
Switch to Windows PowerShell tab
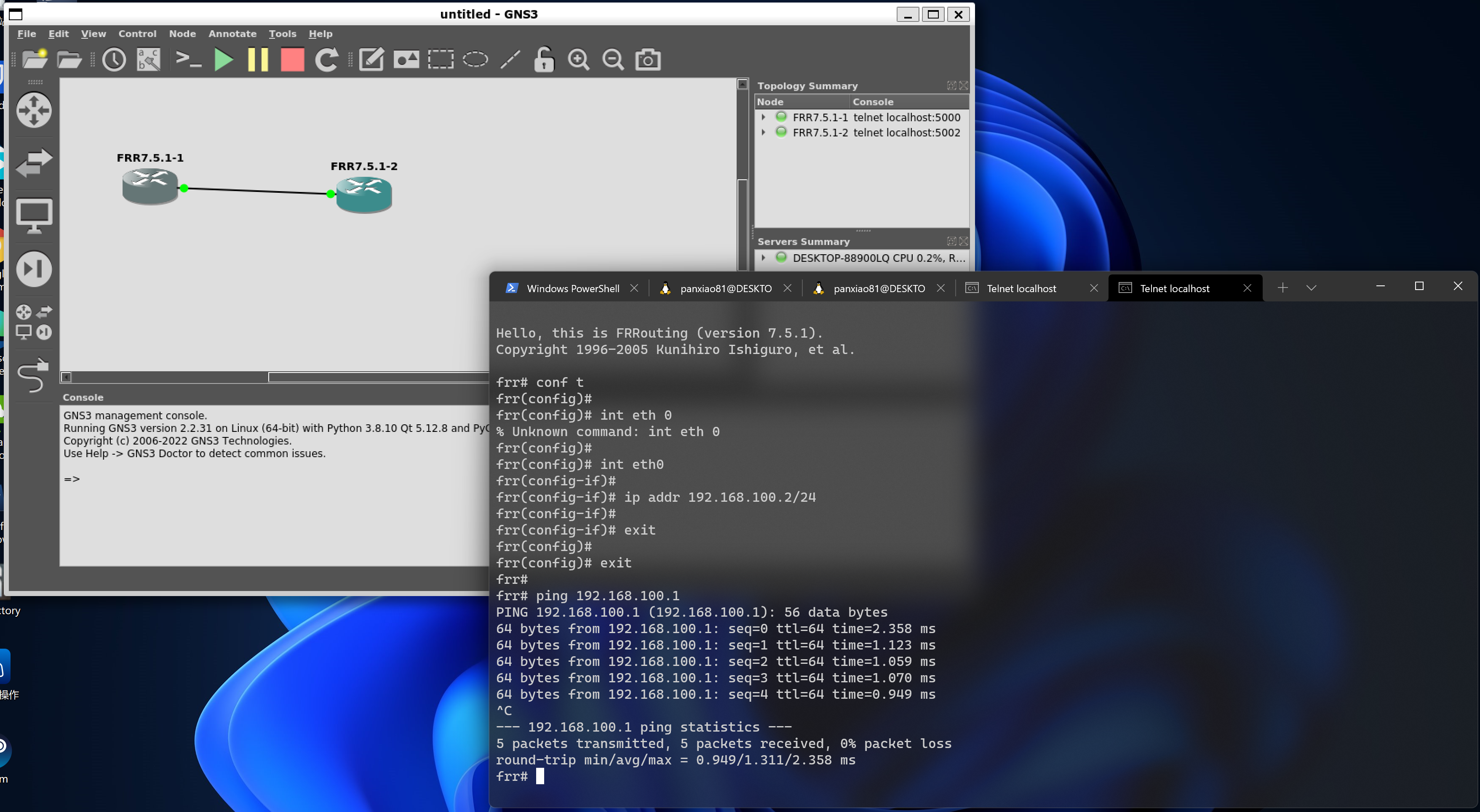563,288
